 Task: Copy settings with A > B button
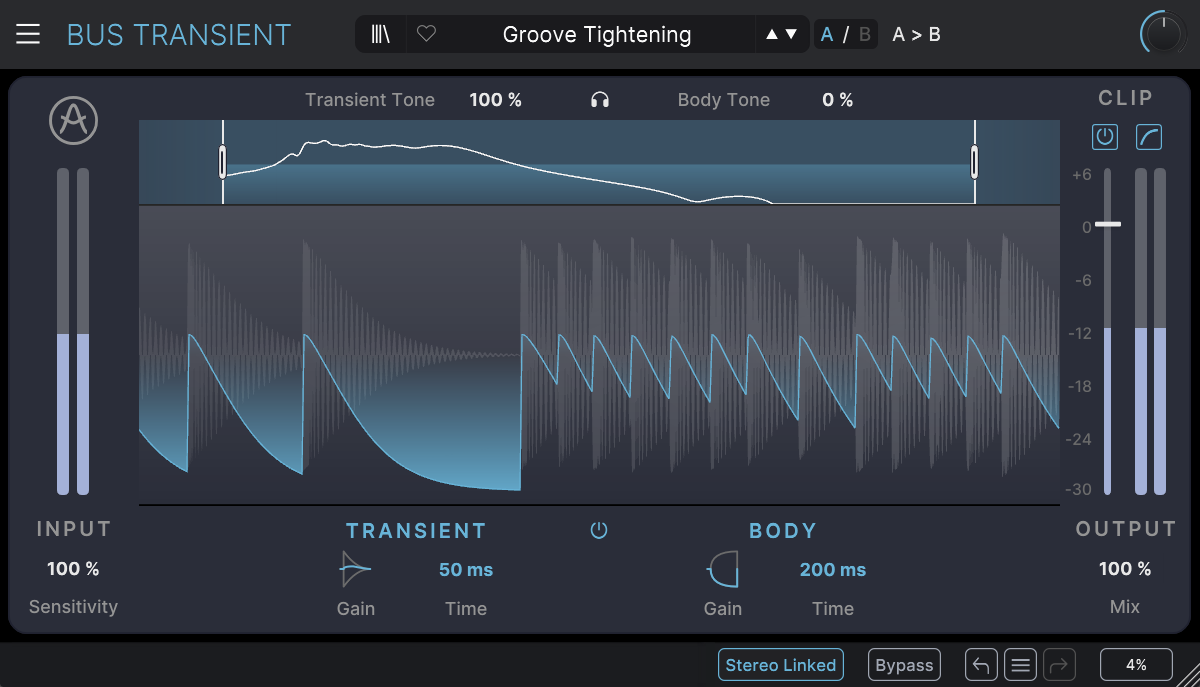coord(916,35)
